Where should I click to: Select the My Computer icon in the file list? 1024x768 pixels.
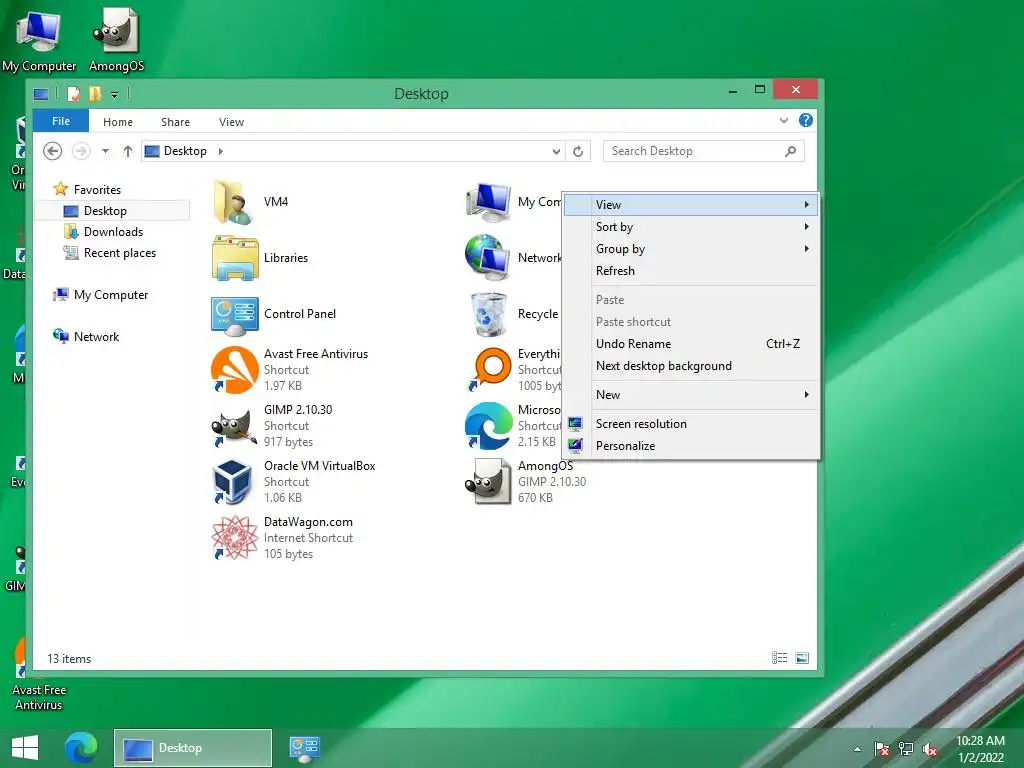pos(488,202)
